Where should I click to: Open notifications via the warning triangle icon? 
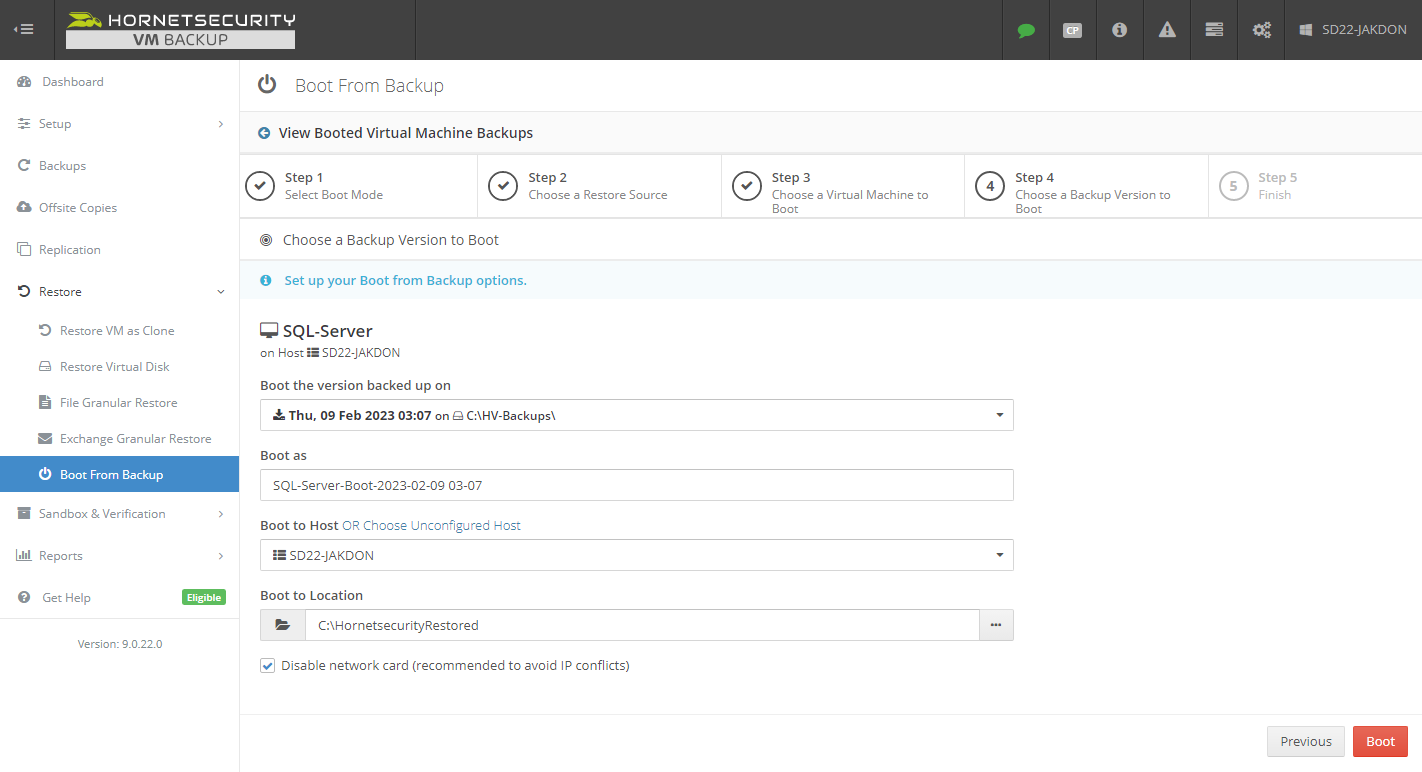(1166, 30)
